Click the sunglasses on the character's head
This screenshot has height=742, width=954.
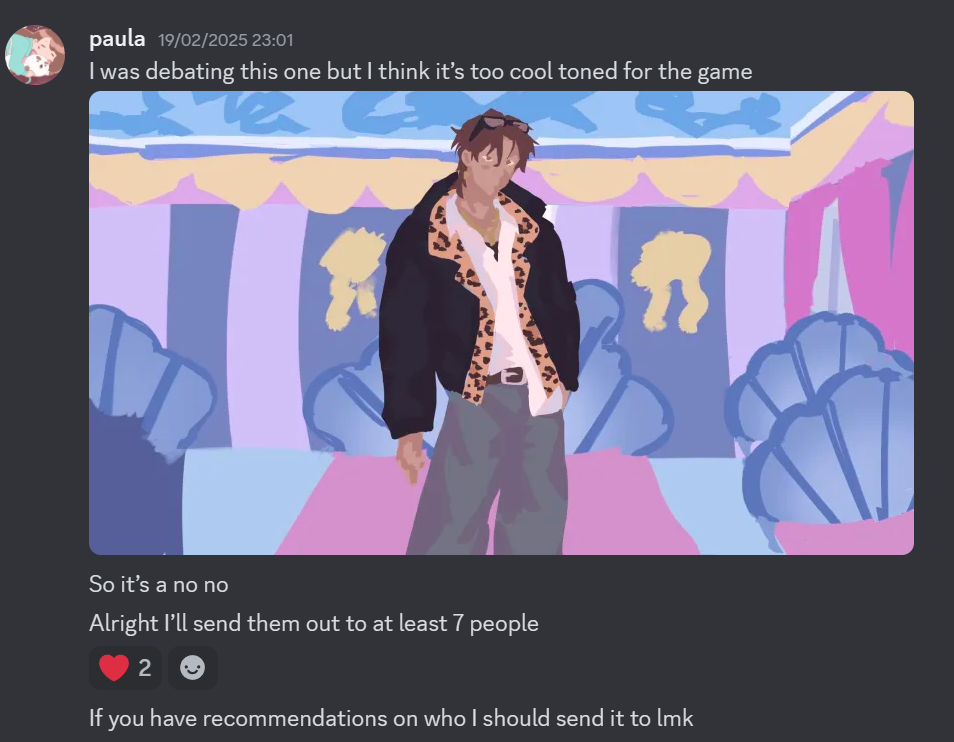click(499, 124)
